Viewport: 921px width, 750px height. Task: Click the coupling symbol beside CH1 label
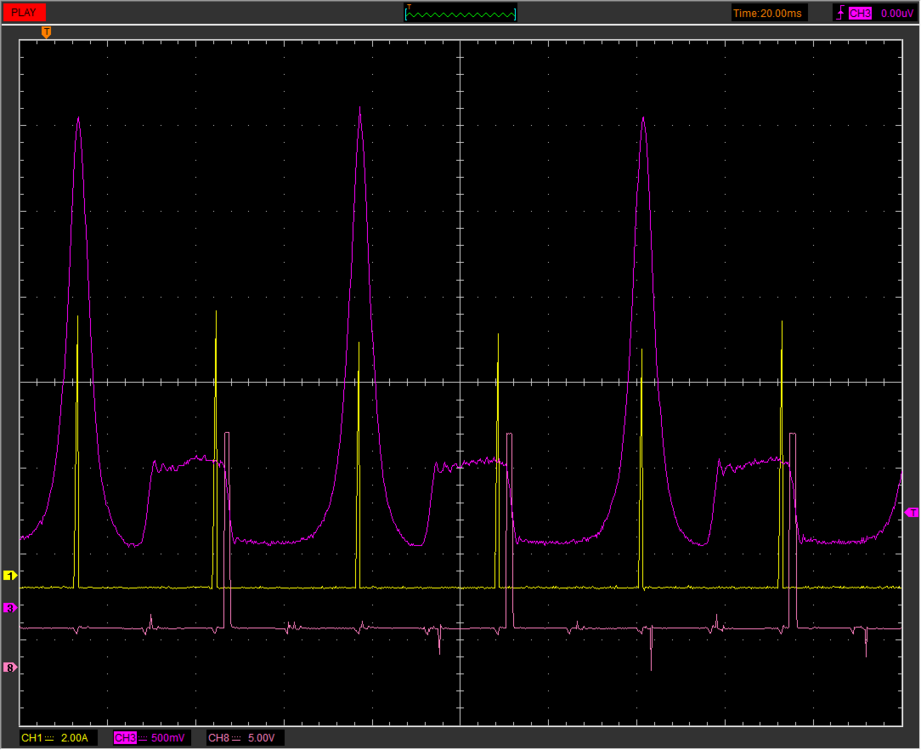click(x=49, y=738)
